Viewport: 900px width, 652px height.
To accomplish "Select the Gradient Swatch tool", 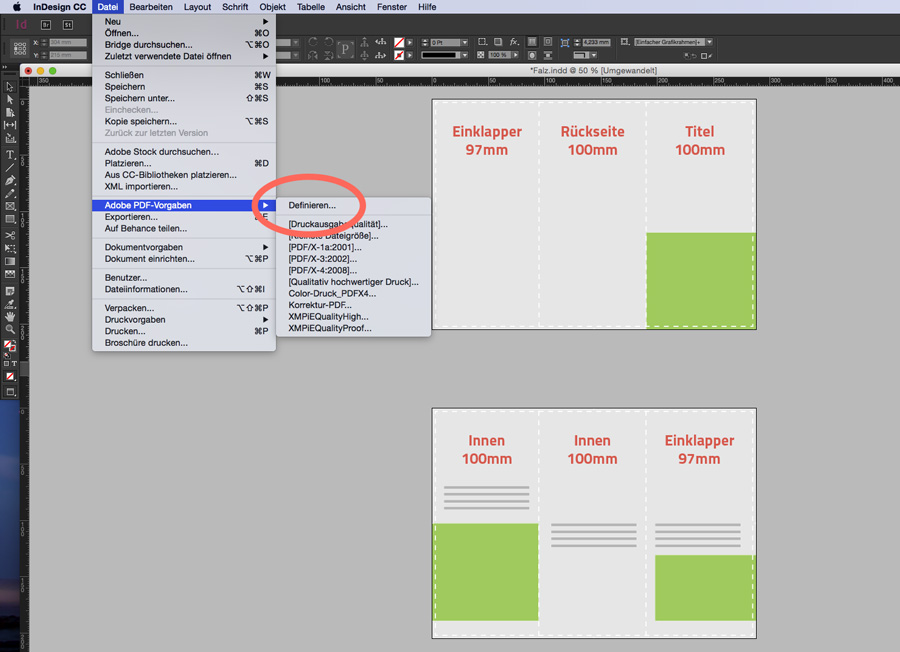I will click(x=10, y=261).
